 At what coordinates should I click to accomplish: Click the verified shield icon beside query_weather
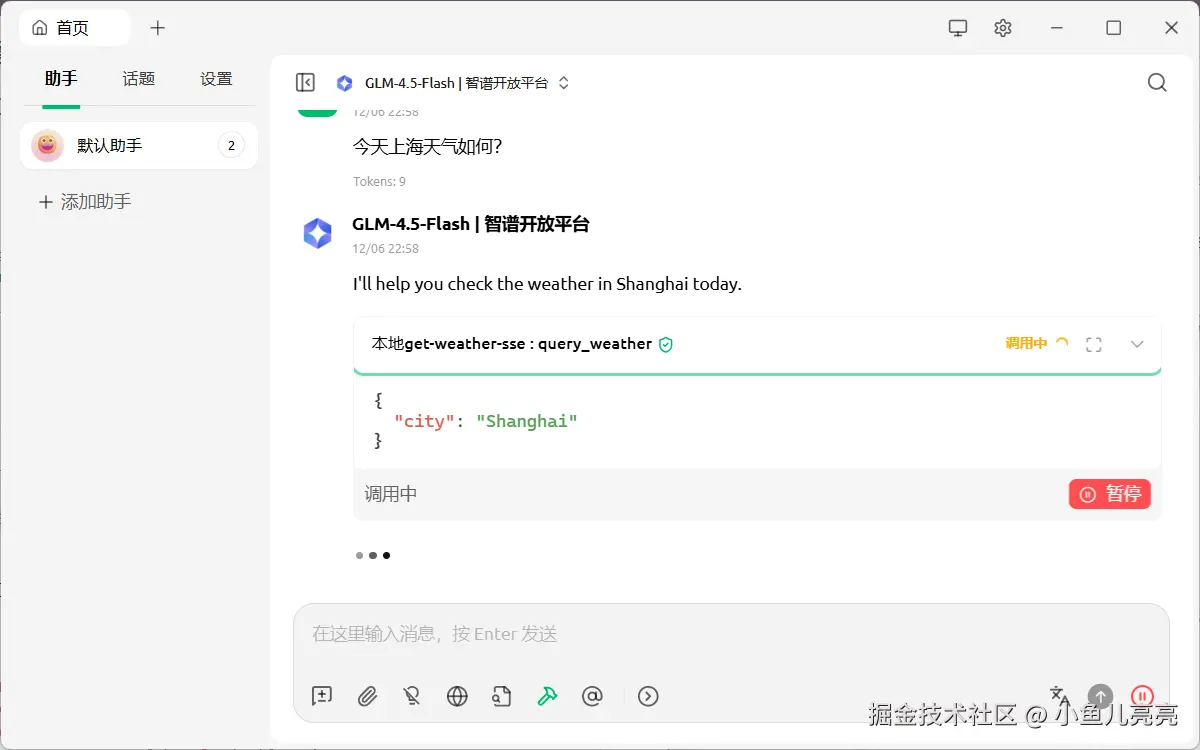coord(666,344)
